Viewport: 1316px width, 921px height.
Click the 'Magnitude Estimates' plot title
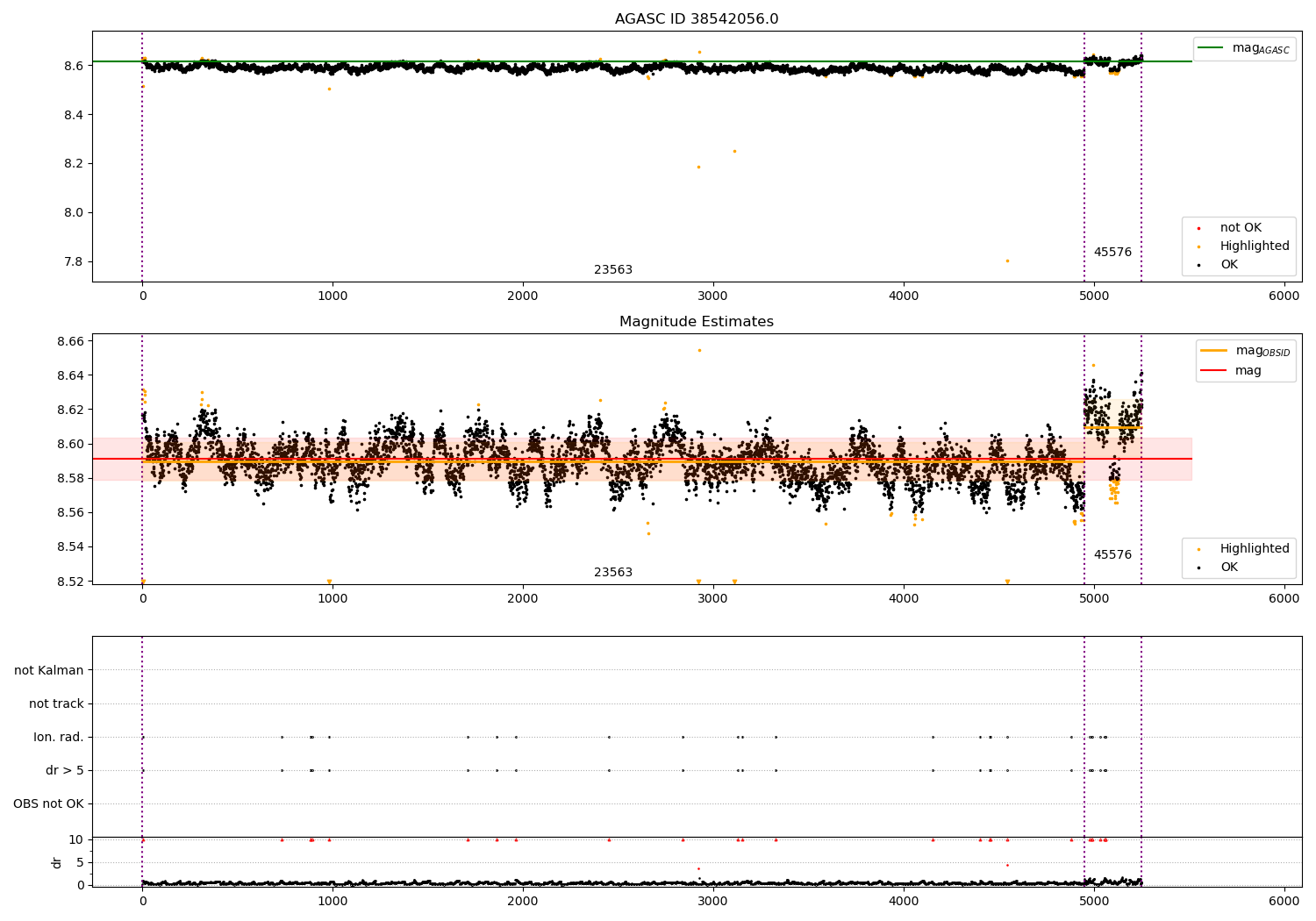point(697,322)
